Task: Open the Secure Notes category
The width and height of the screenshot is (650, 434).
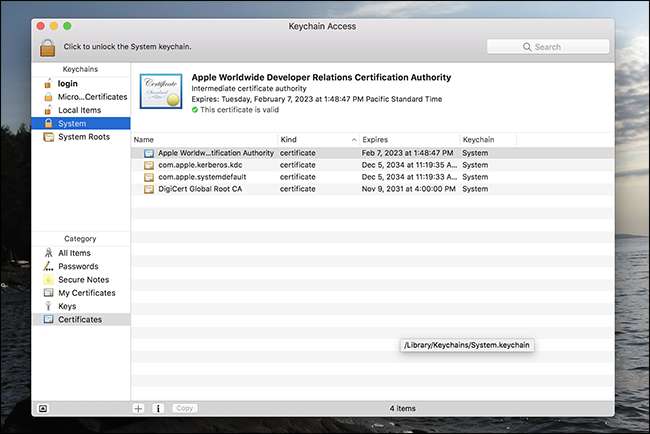Action: [82, 280]
